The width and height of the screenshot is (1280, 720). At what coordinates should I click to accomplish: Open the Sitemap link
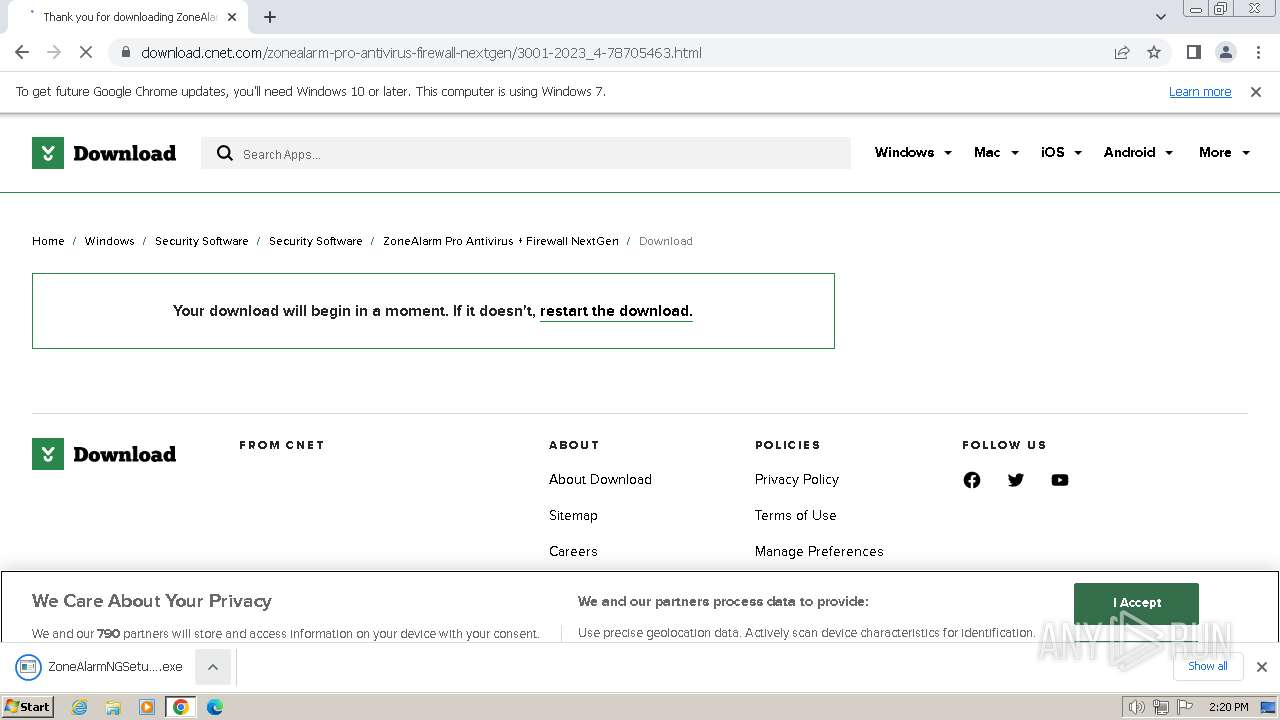pos(573,515)
